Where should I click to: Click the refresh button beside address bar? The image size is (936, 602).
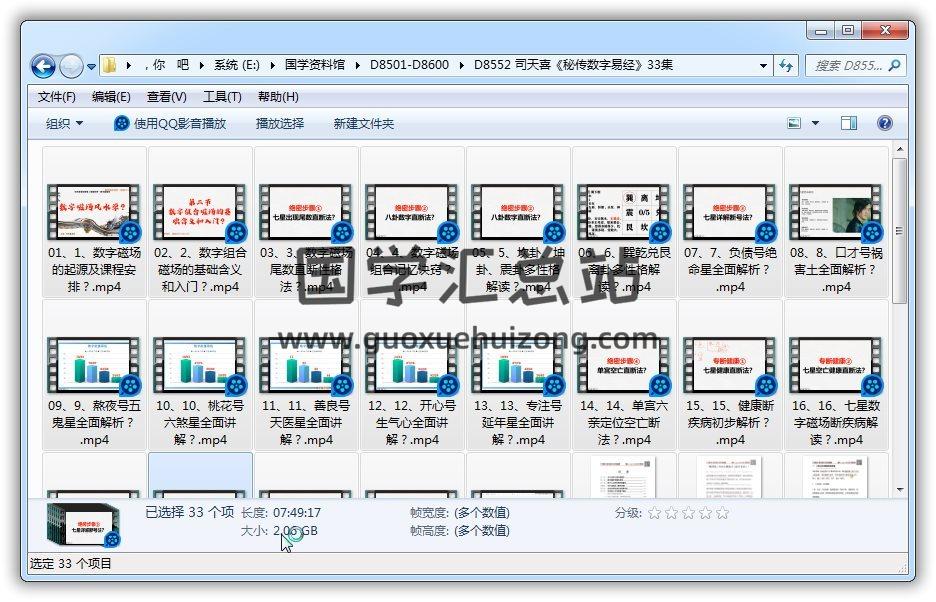[x=786, y=66]
